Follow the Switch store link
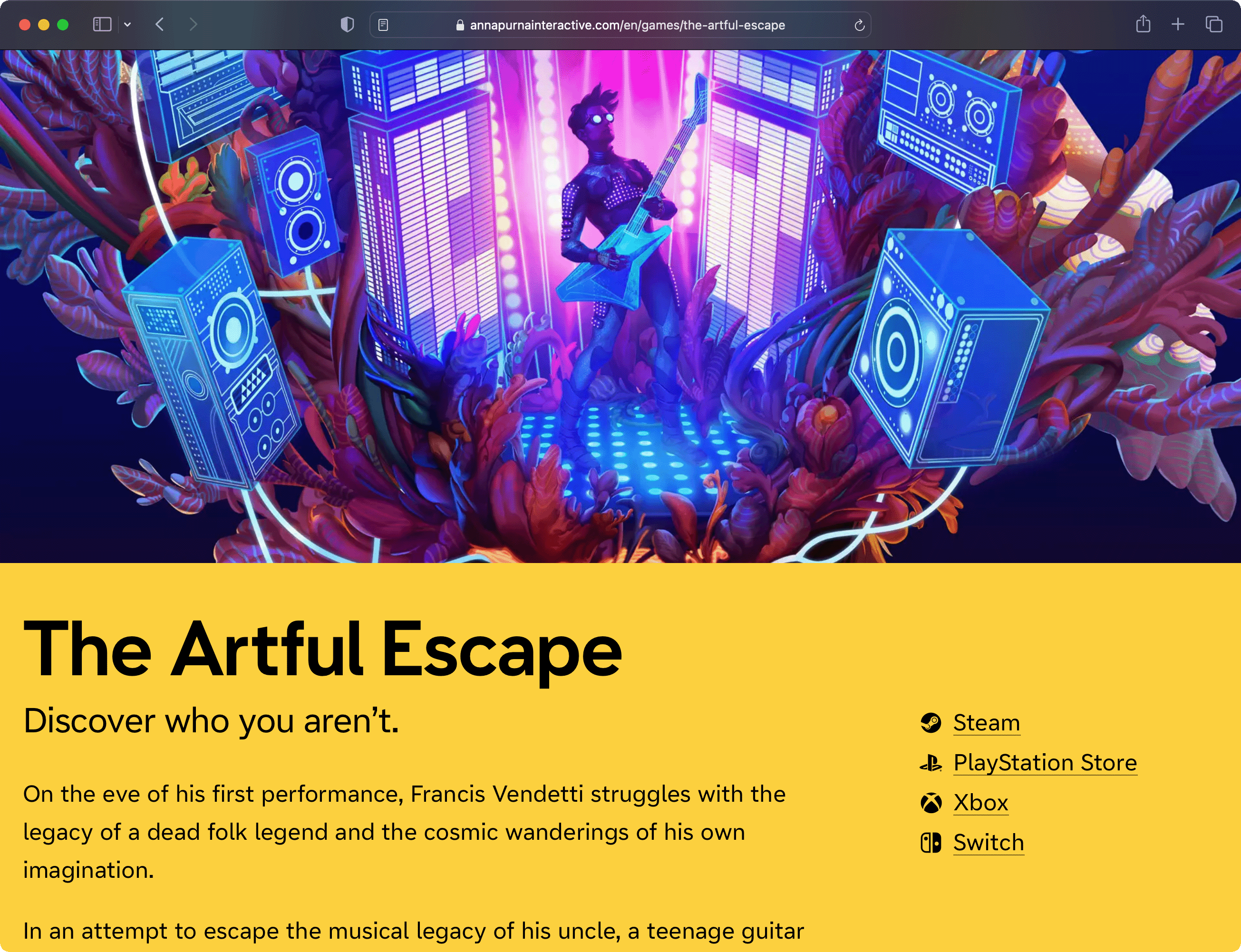Viewport: 1241px width, 952px height. click(989, 843)
